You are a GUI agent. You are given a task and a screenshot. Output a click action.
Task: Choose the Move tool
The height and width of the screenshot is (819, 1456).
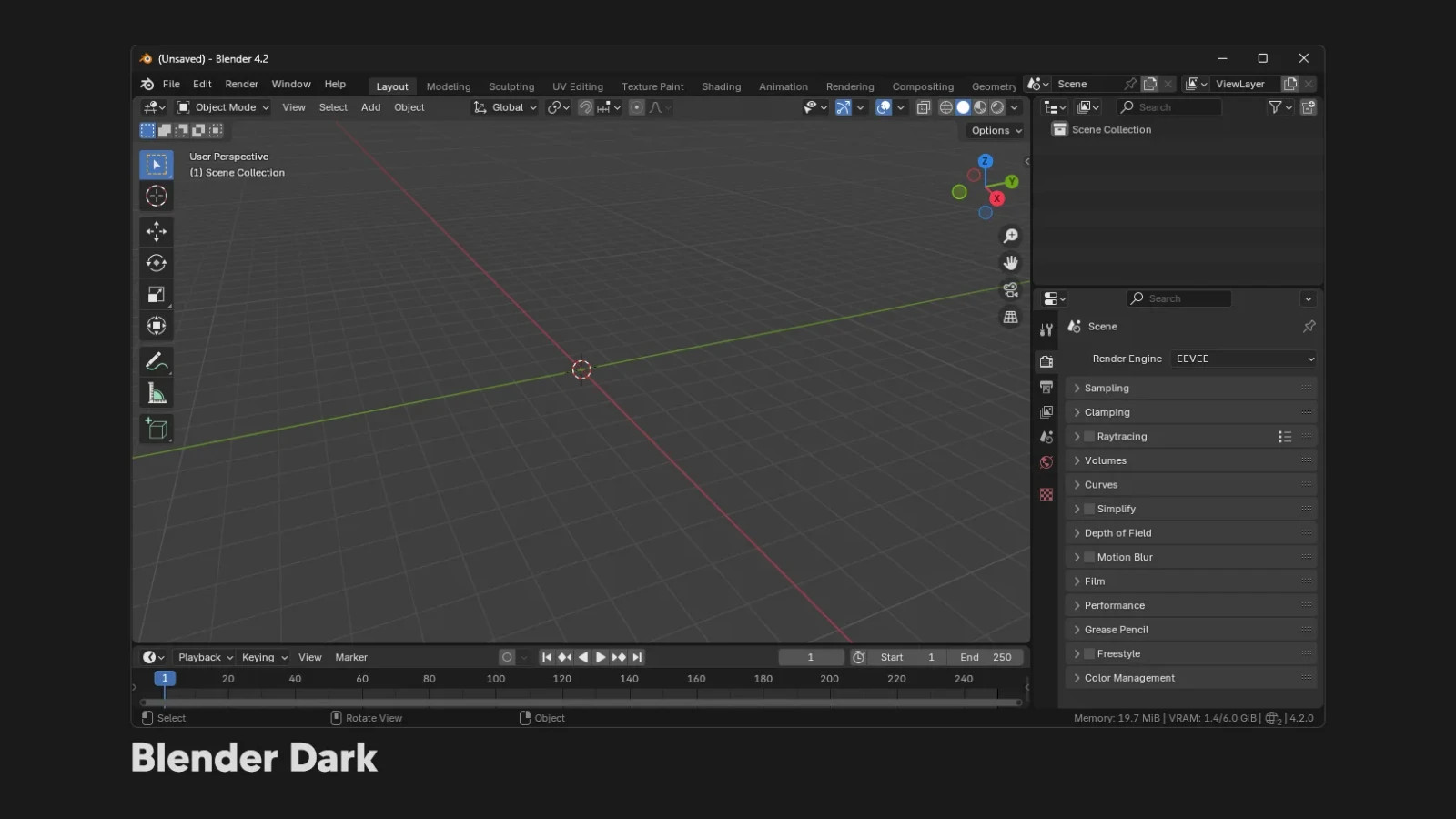(x=157, y=231)
